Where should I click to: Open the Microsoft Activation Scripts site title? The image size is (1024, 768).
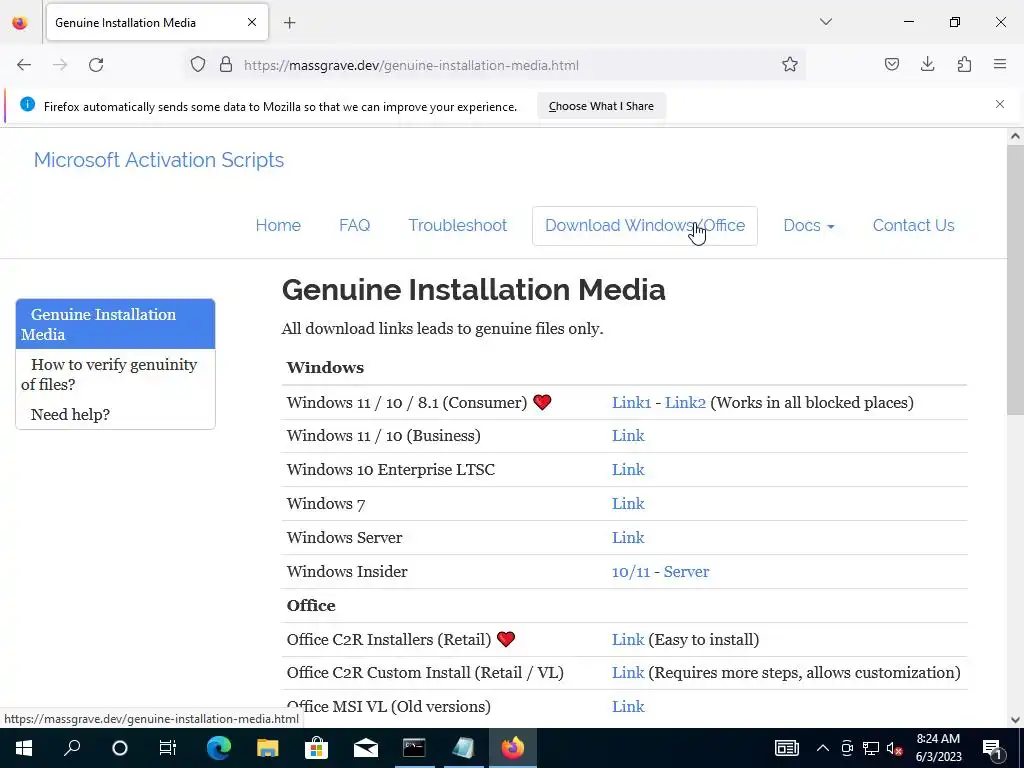click(x=159, y=160)
